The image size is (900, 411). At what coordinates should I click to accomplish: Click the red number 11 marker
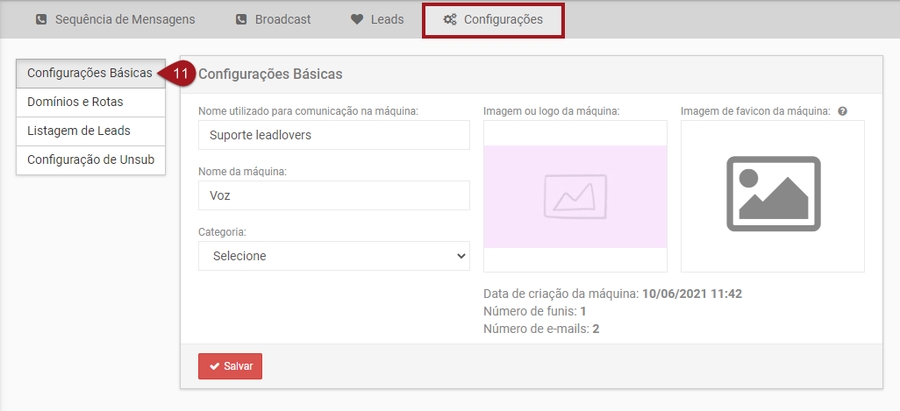tap(181, 73)
